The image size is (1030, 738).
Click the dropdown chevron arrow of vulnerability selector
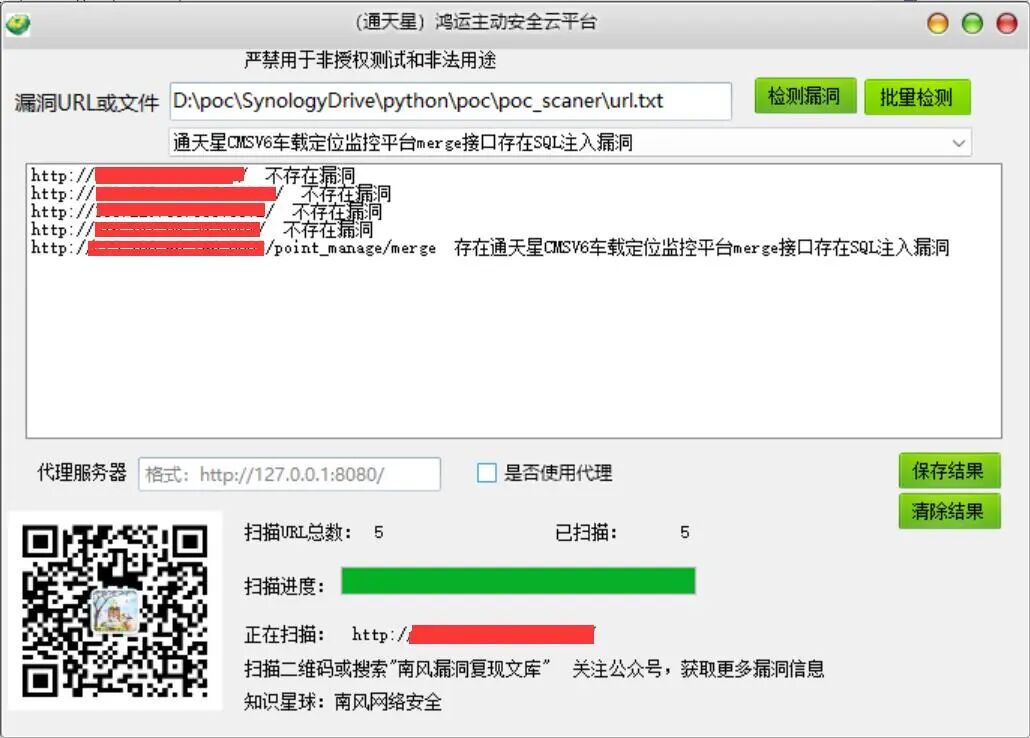point(958,143)
